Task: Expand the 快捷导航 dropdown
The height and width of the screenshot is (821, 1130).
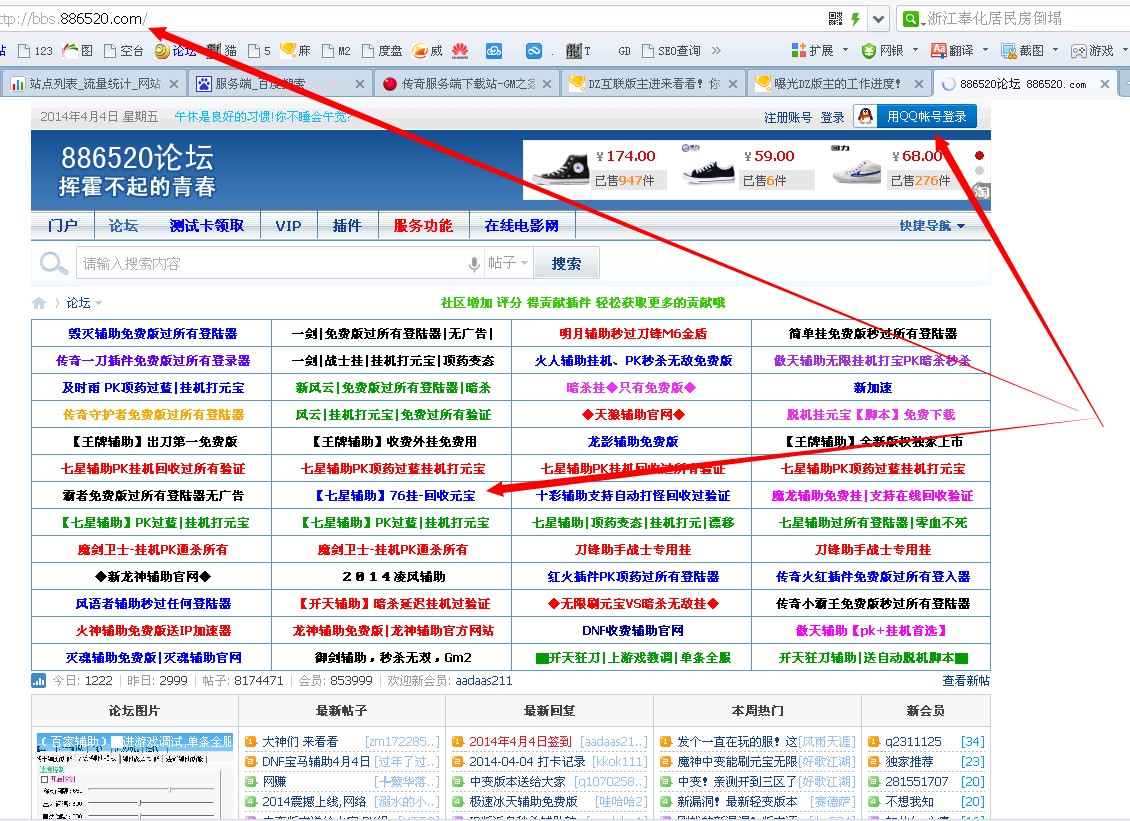Action: 932,226
